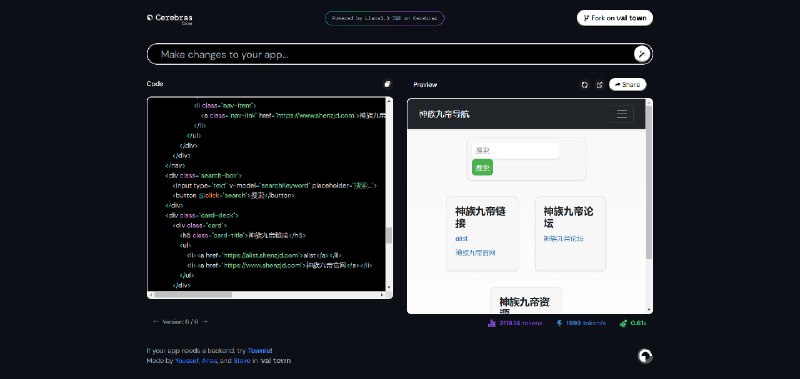800x379 pixels.
Task: Click the closing nav tag line in the code
Action: tap(176, 165)
